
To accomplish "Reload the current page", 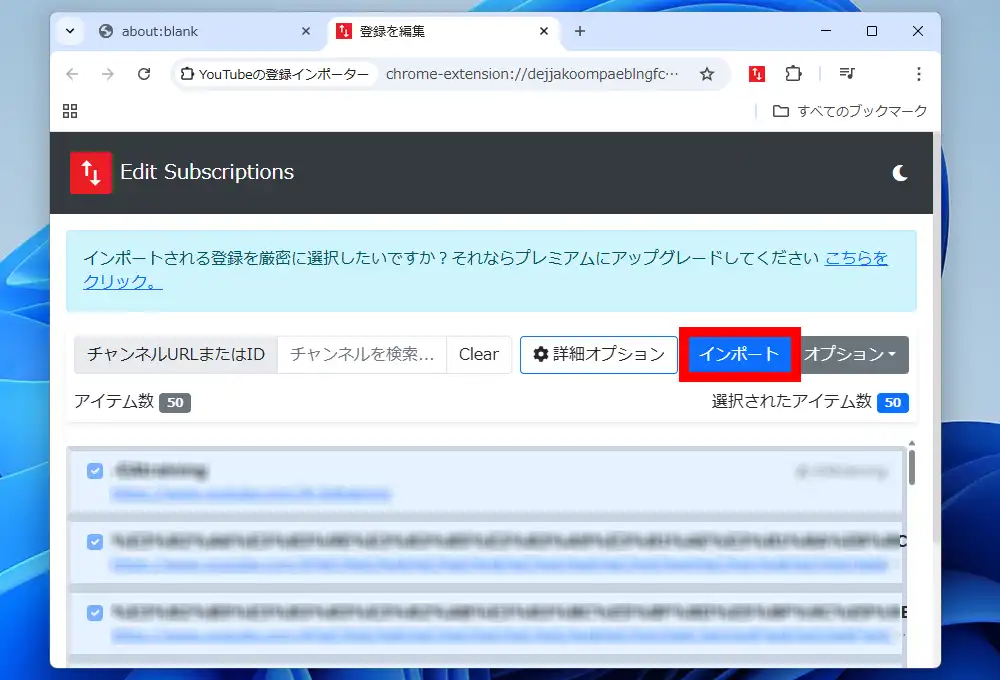I will [144, 74].
